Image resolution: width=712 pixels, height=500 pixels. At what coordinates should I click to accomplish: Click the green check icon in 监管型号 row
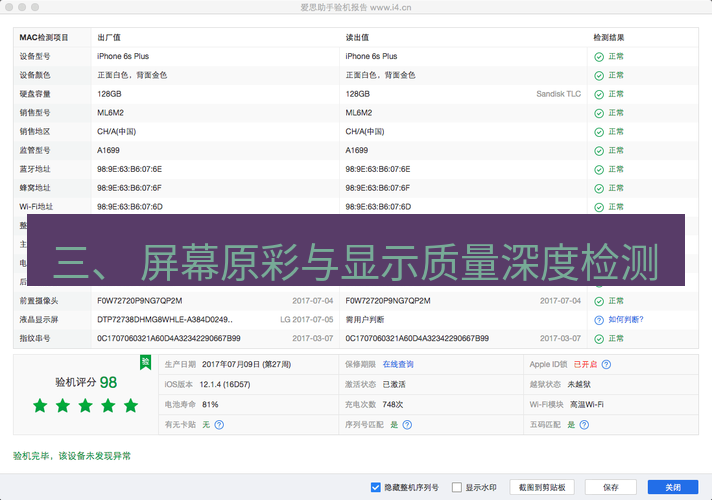click(x=599, y=151)
